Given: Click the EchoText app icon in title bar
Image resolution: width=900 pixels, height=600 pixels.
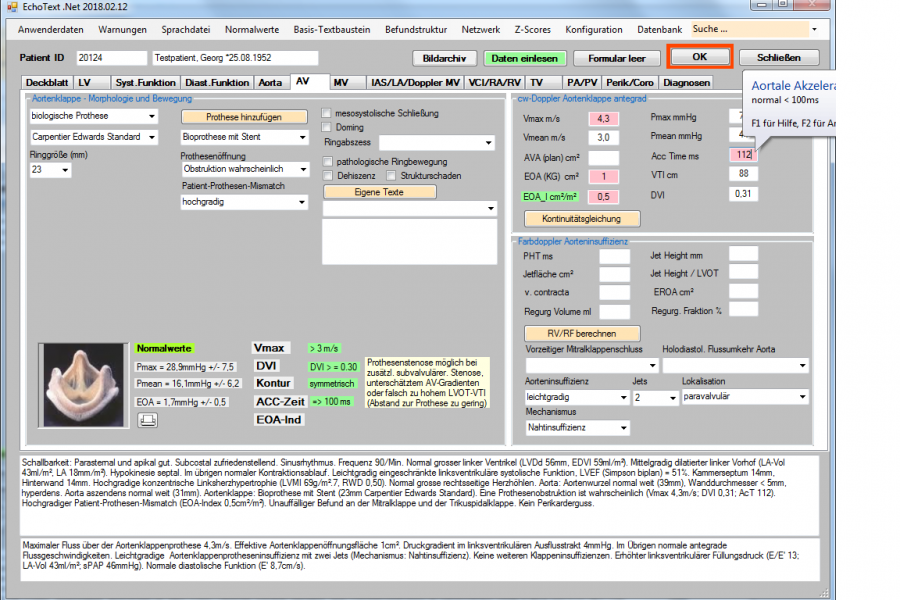Looking at the screenshot, I should tap(12, 7).
